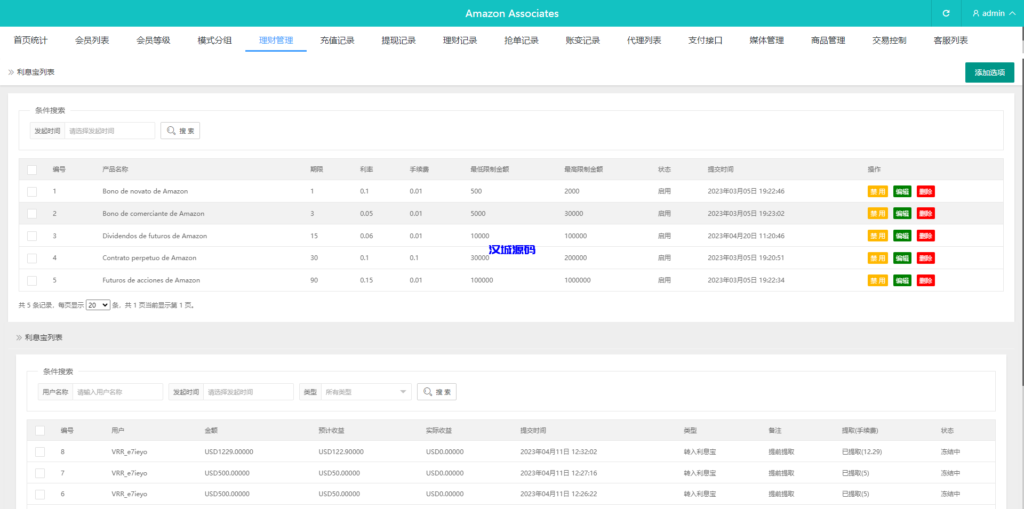This screenshot has height=509, width=1024.
Task: Edit the Bono de comerciante de Amazon row
Action: click(902, 213)
